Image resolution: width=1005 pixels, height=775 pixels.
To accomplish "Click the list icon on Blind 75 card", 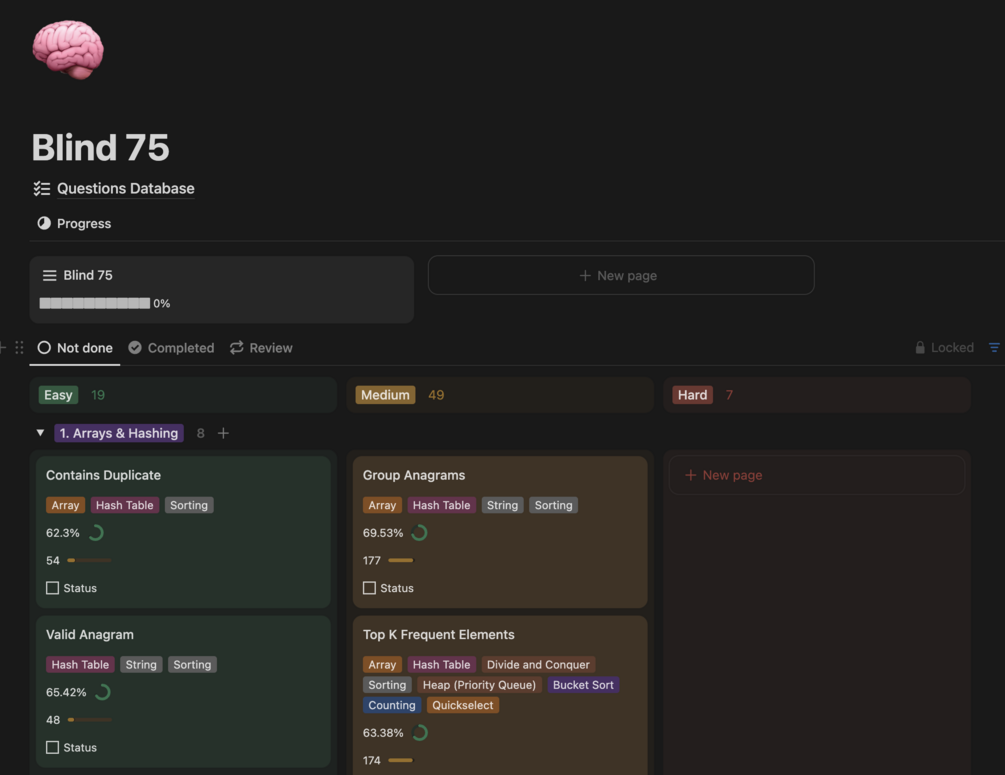I will tap(49, 276).
